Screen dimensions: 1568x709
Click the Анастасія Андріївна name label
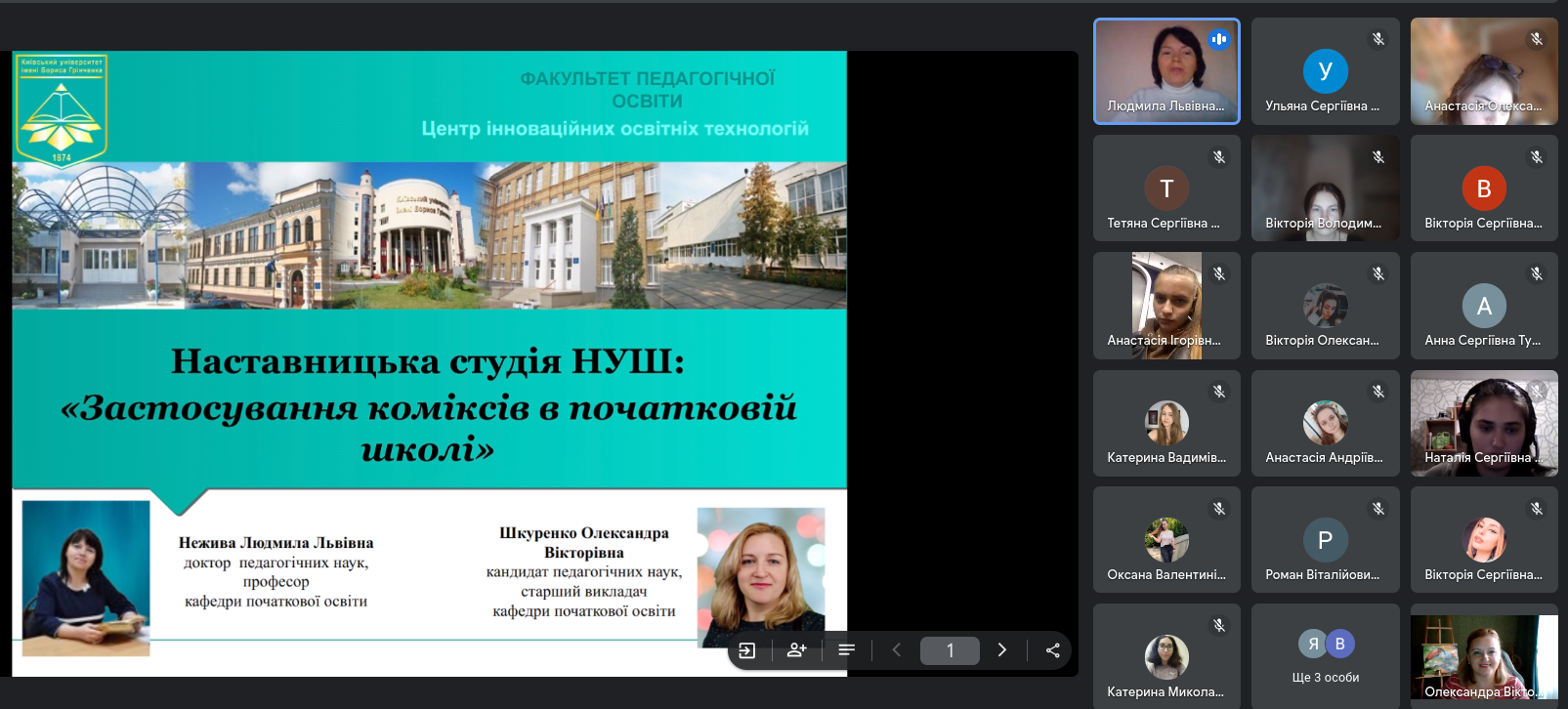1324,457
